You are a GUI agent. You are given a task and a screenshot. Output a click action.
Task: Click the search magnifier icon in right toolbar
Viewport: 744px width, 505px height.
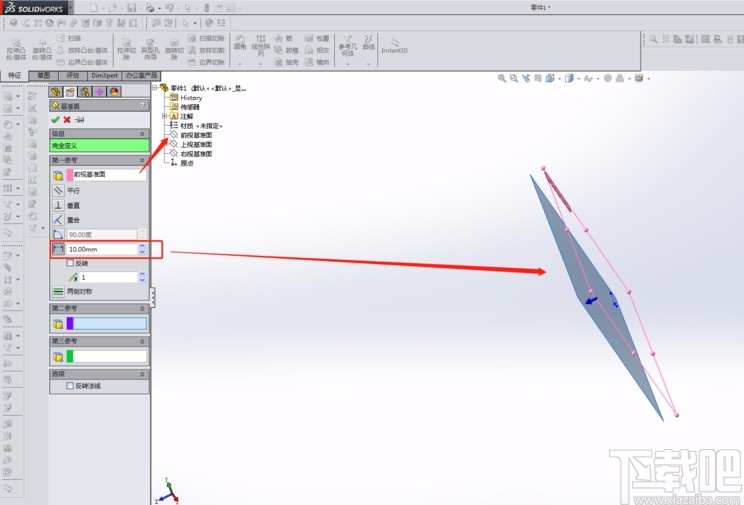(653, 39)
